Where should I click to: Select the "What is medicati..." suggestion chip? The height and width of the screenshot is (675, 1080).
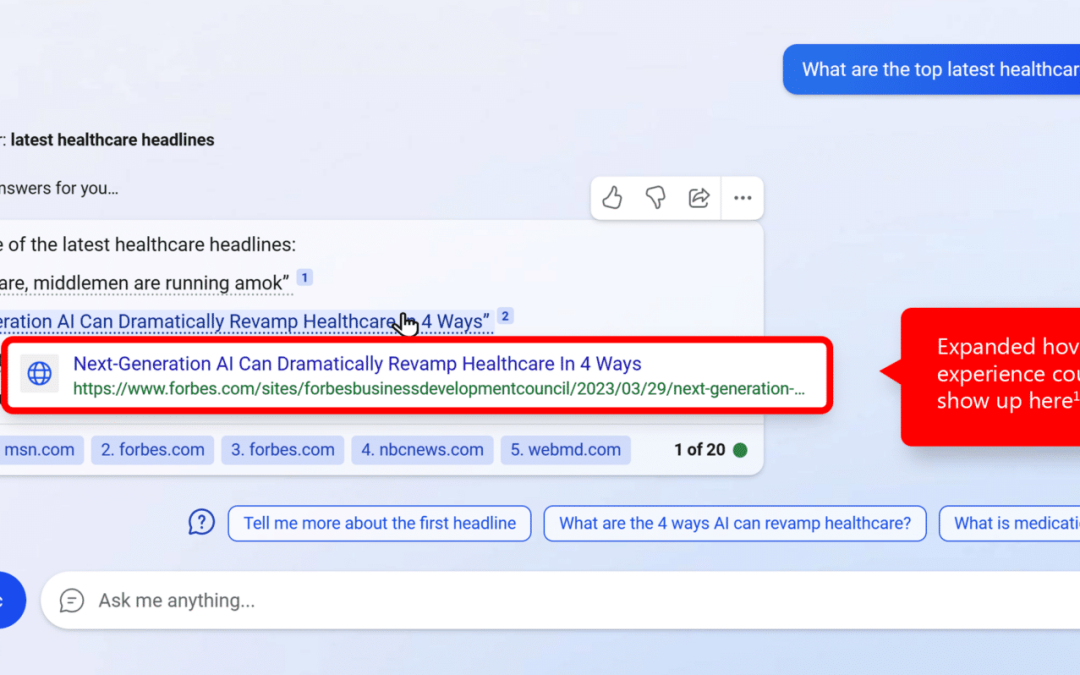point(1010,523)
